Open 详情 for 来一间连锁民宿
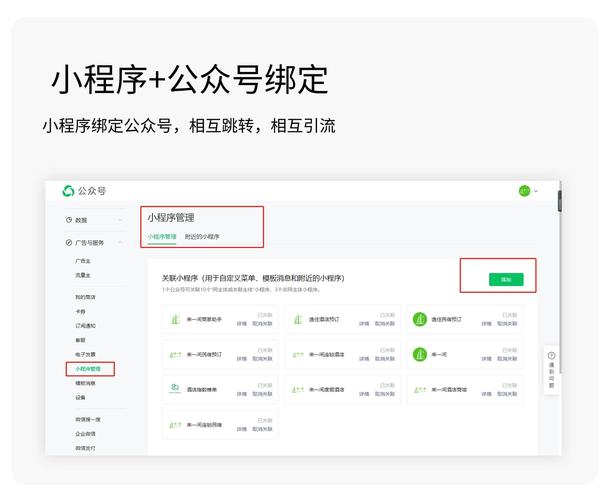 point(242,429)
